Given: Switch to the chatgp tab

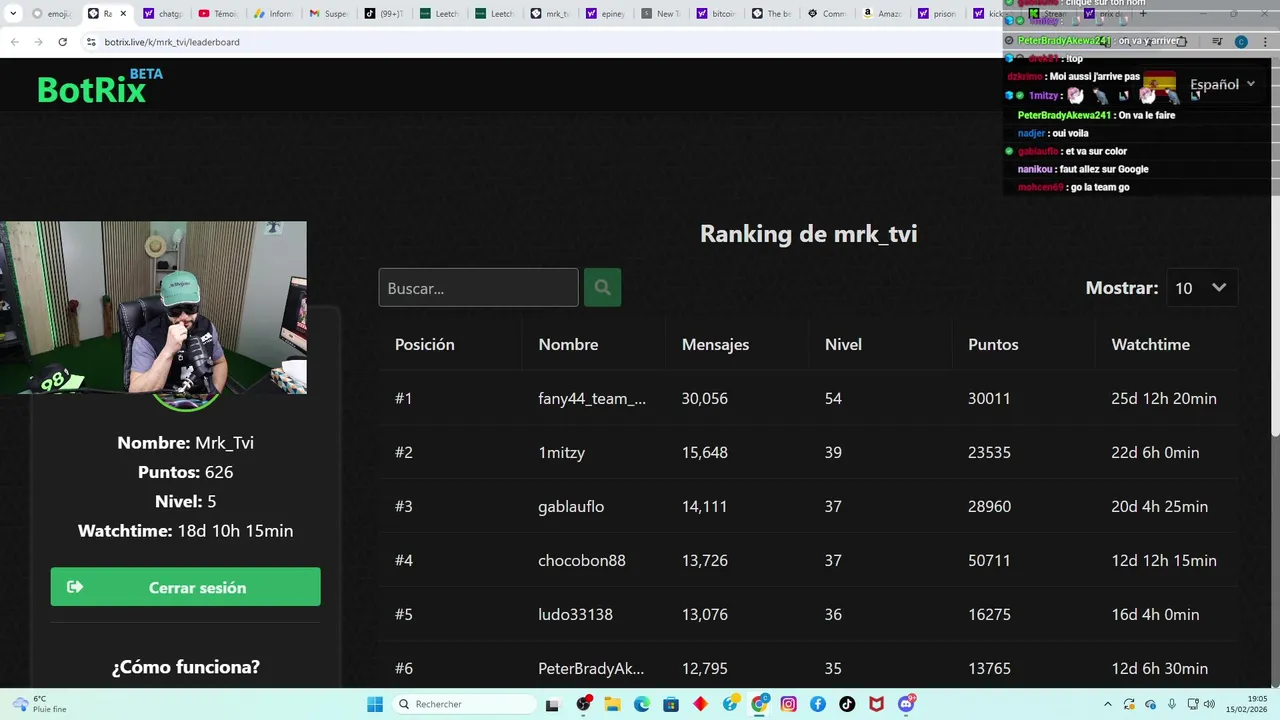Looking at the screenshot, I should click(162, 14).
